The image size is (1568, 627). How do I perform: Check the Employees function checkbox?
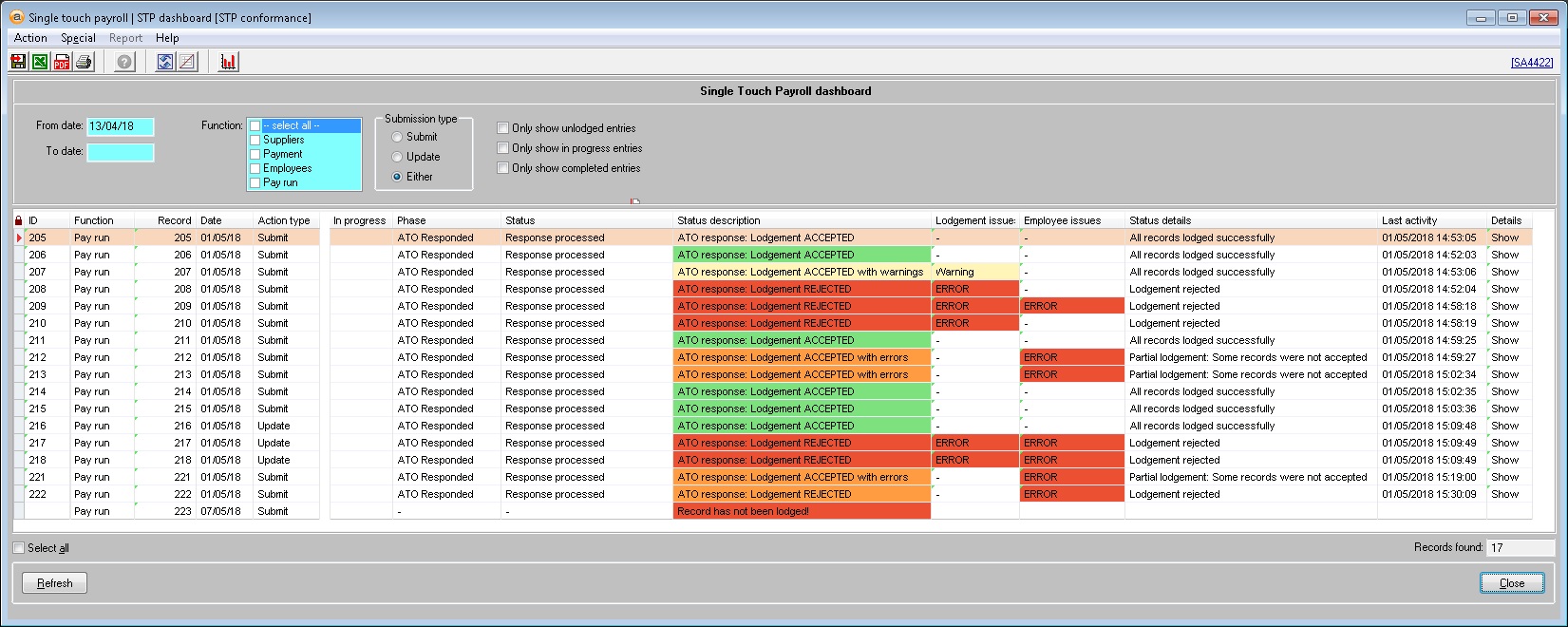pos(255,168)
